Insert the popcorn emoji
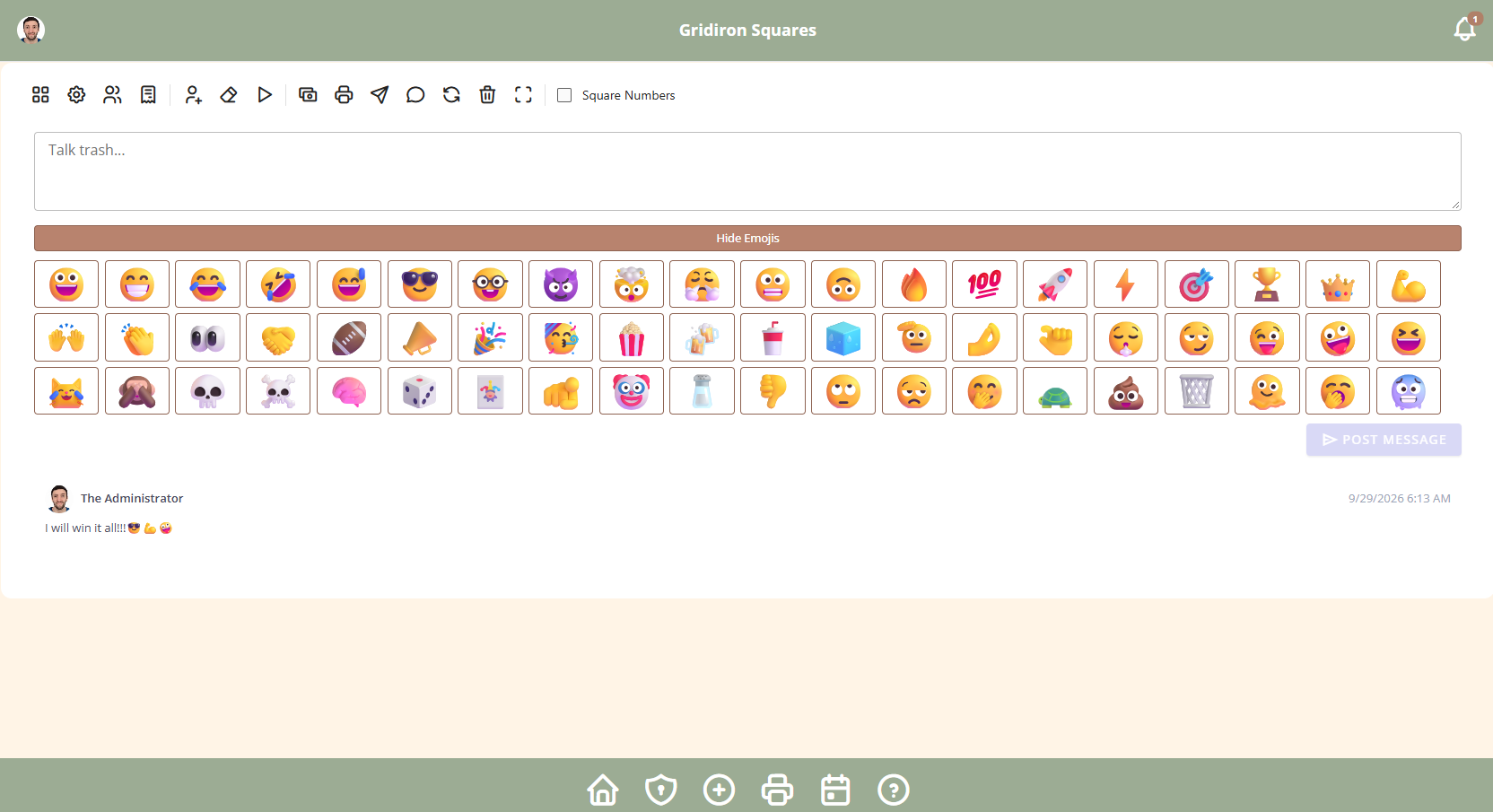Viewport: 1493px width, 812px height. 632,338
